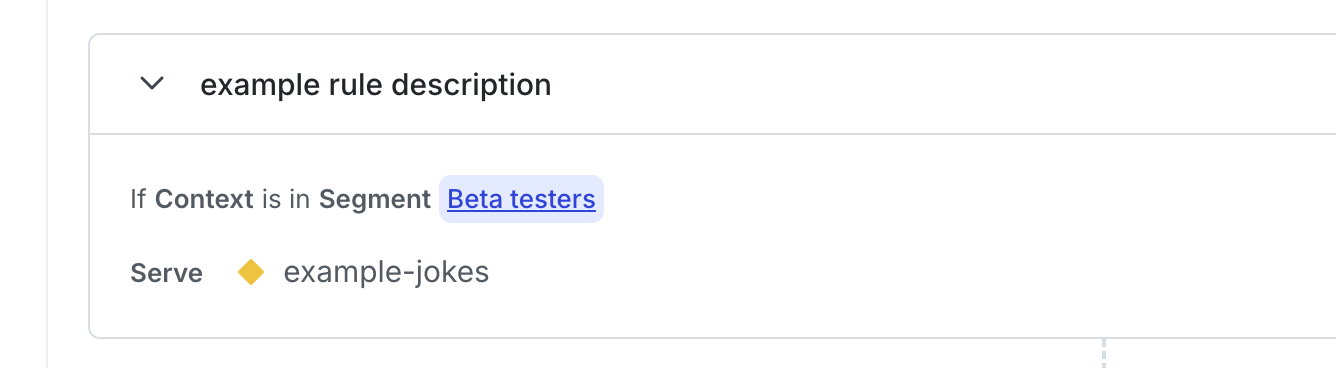Collapse the example rule description chevron

[152, 84]
